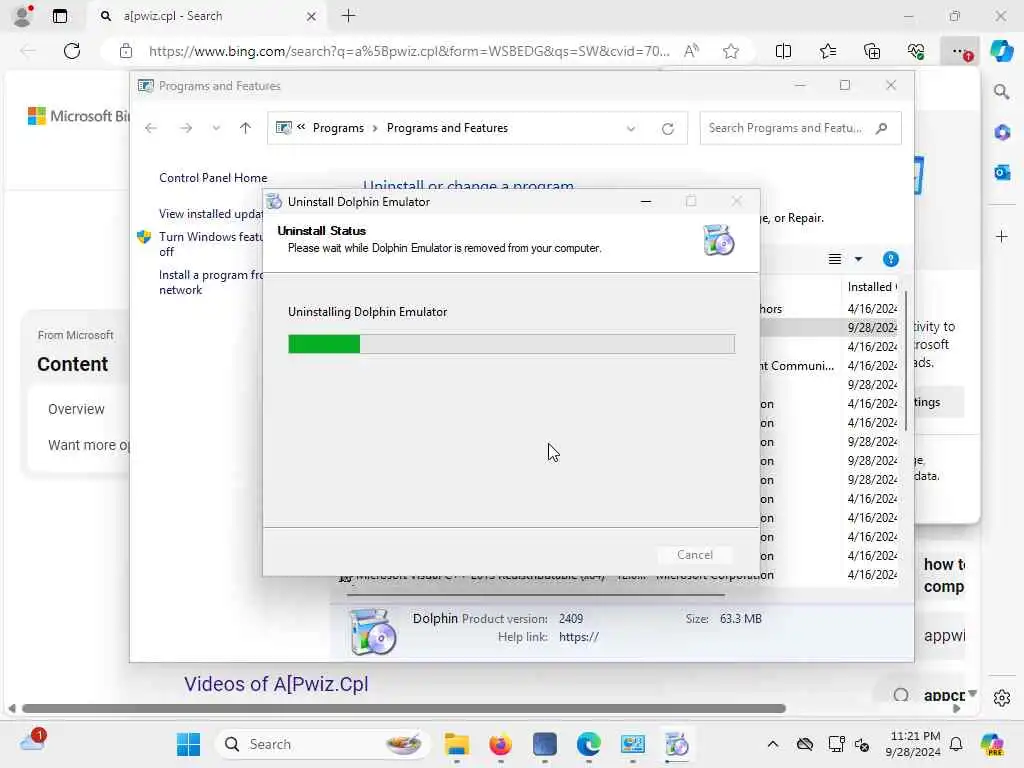Open Control Panel Home link
This screenshot has width=1024, height=768.
213,178
